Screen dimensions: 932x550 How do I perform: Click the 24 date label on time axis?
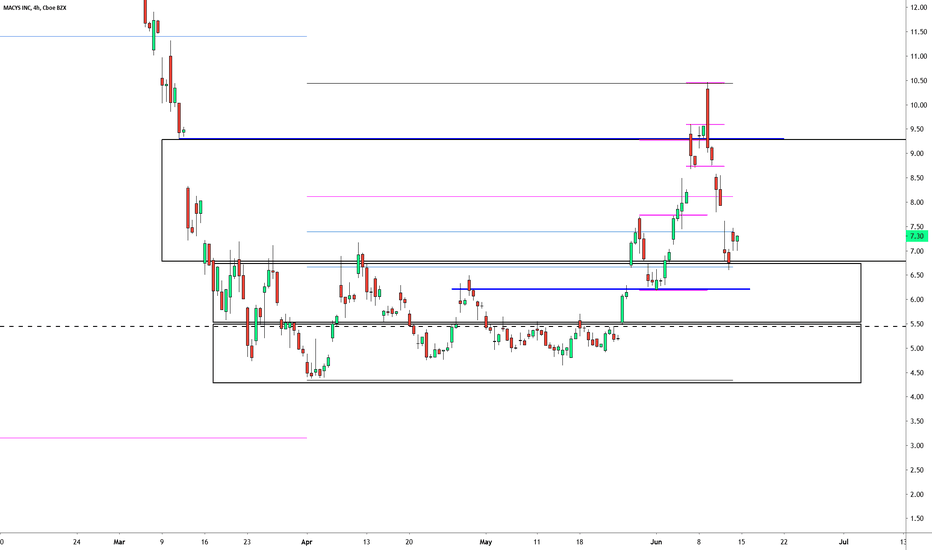[77, 542]
